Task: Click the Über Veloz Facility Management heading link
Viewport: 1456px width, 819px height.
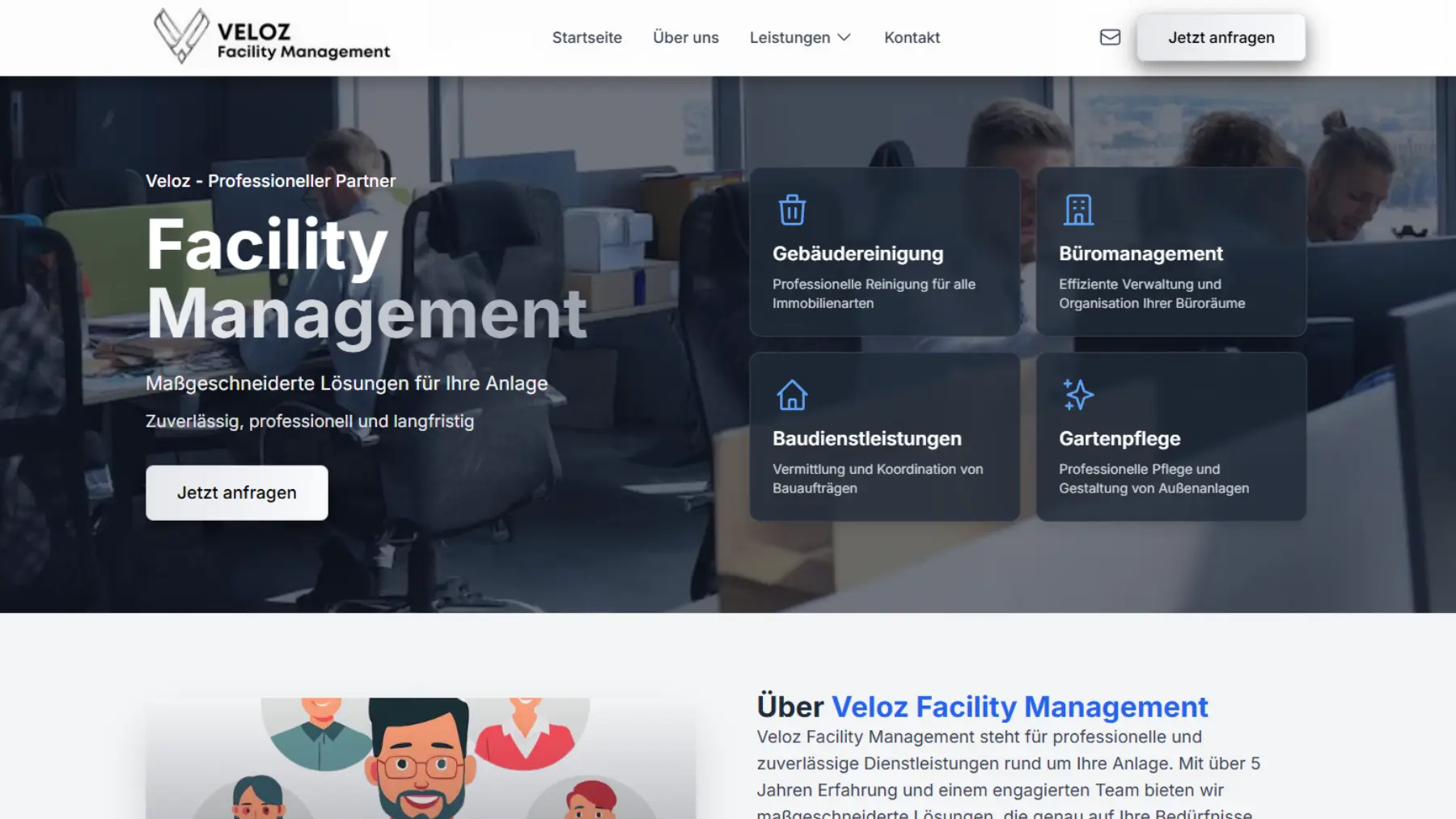Action: click(981, 707)
